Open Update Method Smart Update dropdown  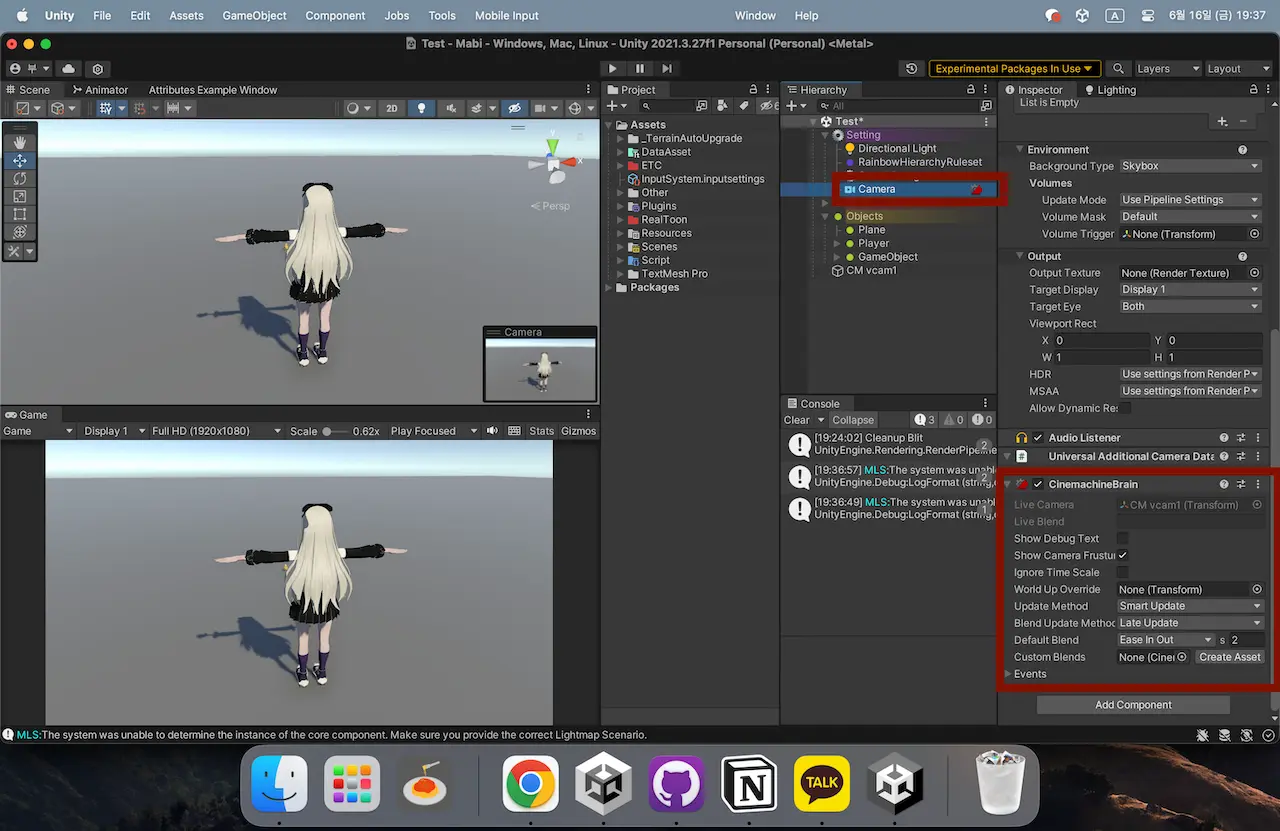[1190, 606]
